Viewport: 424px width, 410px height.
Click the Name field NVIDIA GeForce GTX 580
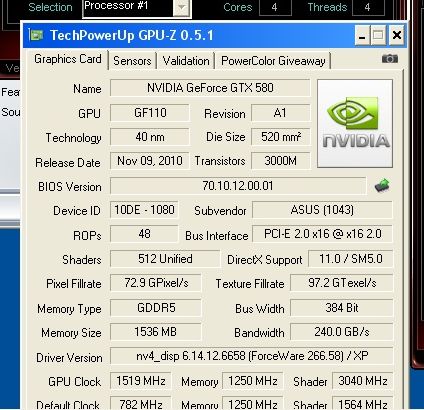(x=210, y=88)
